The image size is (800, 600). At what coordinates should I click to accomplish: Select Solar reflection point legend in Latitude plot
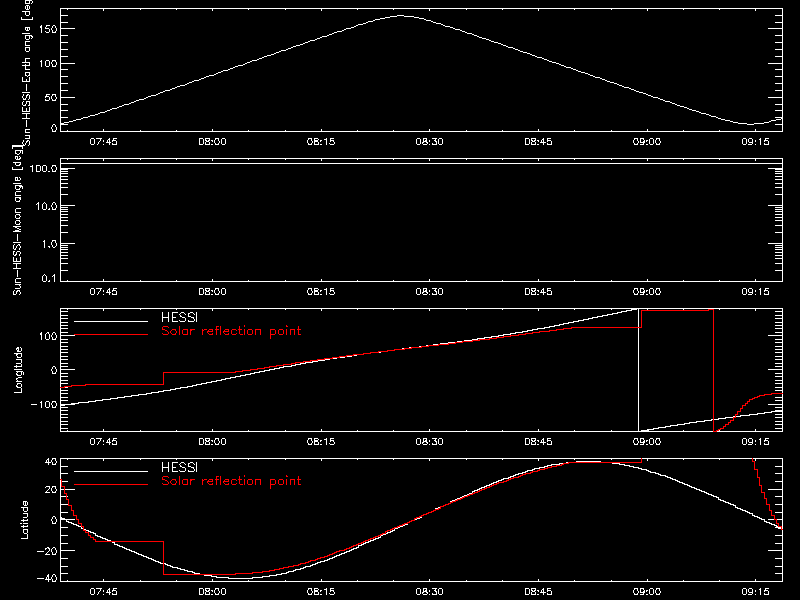pyautogui.click(x=231, y=481)
